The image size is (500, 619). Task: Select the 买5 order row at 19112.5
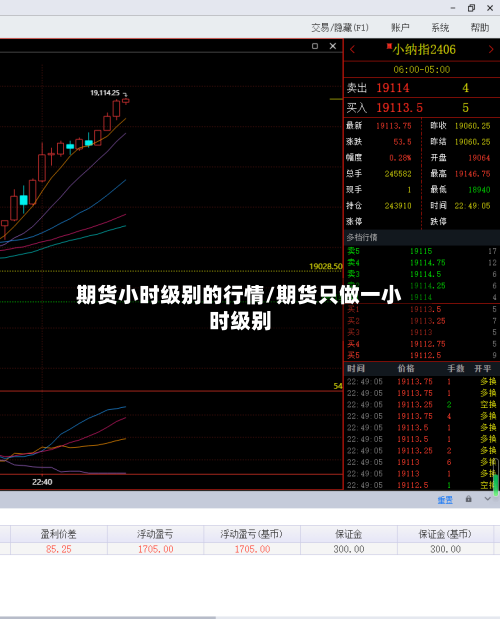tap(421, 355)
